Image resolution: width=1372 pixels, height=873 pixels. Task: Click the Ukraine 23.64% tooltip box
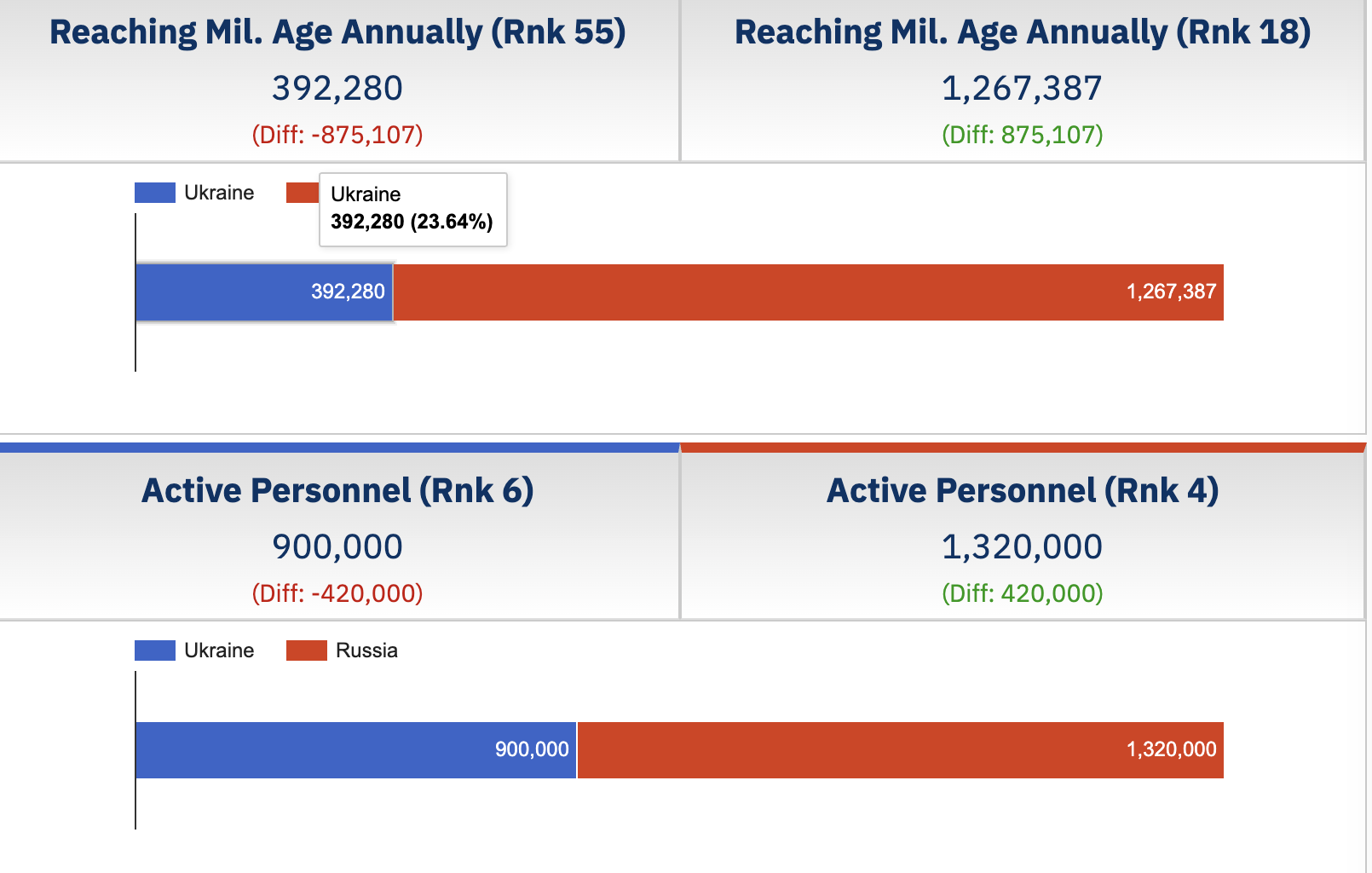[x=412, y=209]
